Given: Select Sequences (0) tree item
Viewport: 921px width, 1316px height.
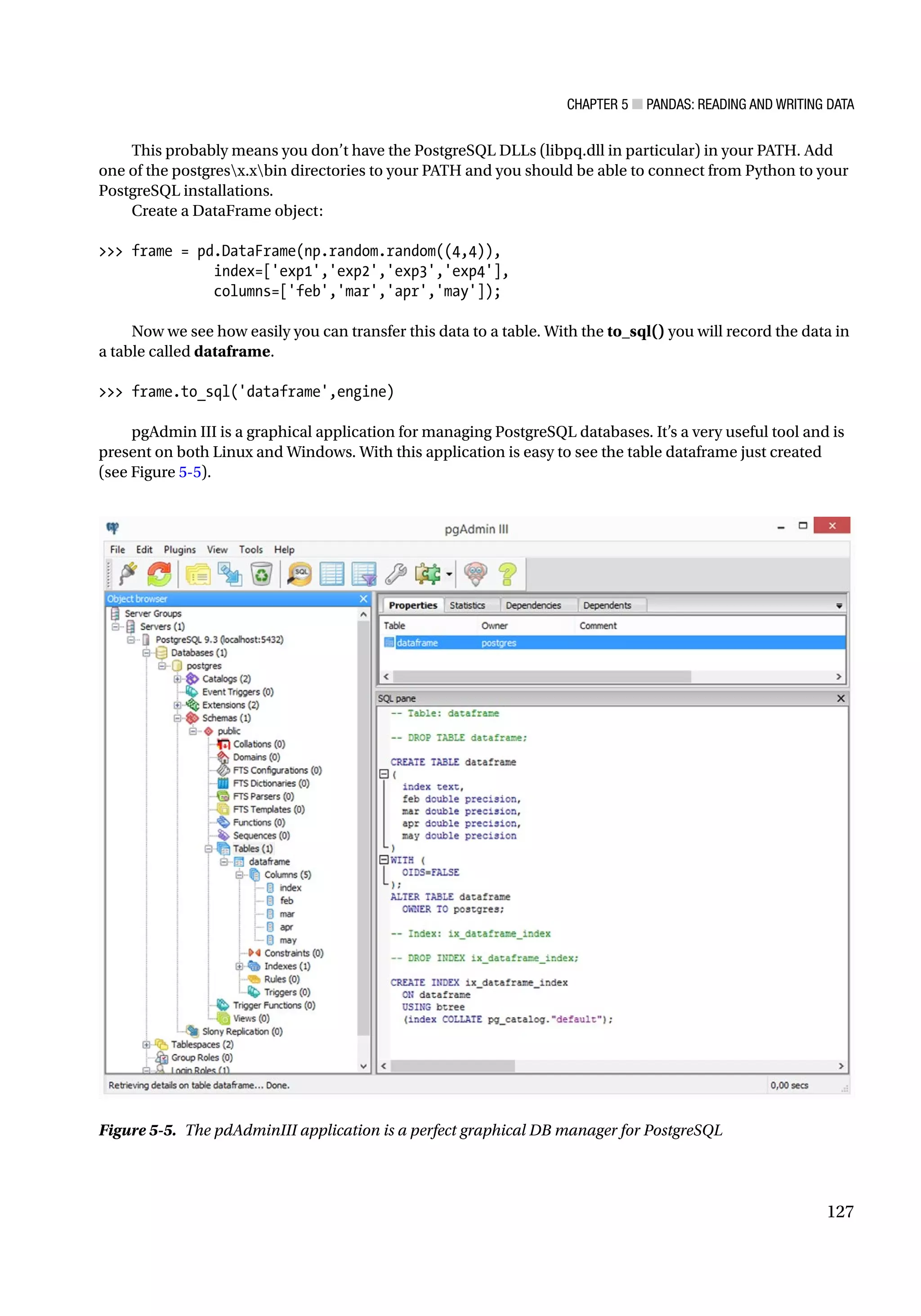Looking at the screenshot, I should [261, 836].
